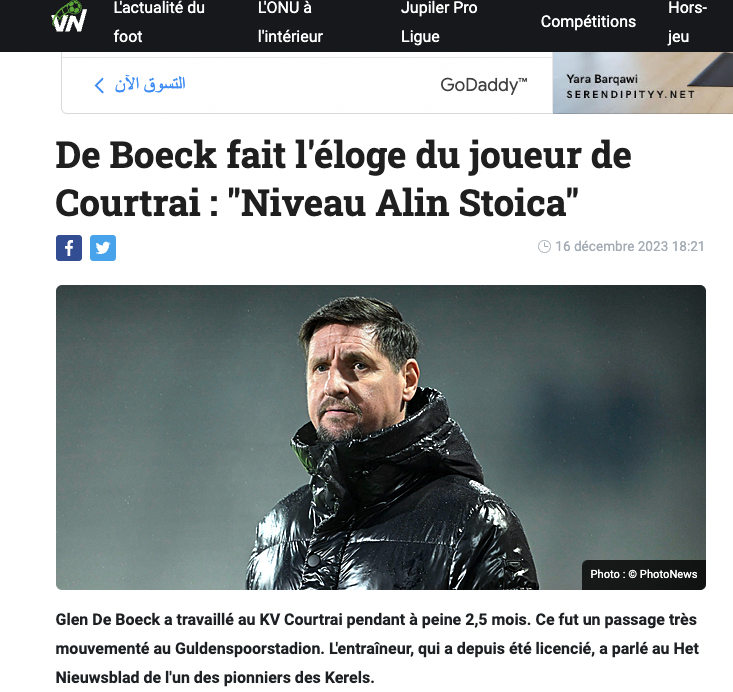
Task: Click the GoDaddy ad logo
Action: 483,85
